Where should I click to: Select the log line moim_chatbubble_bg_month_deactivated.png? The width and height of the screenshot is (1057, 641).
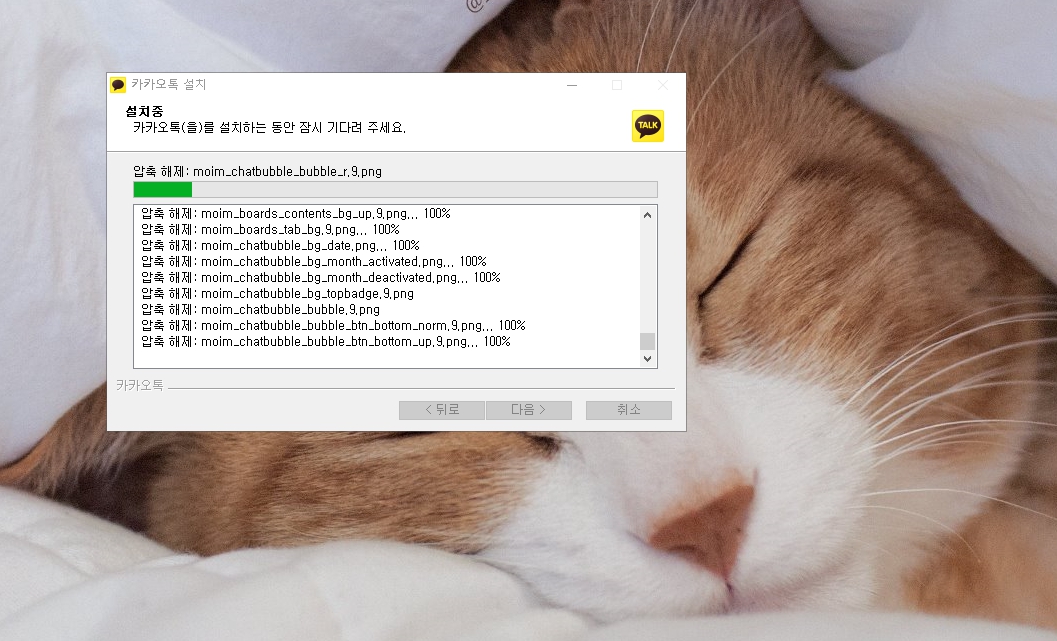[320, 278]
